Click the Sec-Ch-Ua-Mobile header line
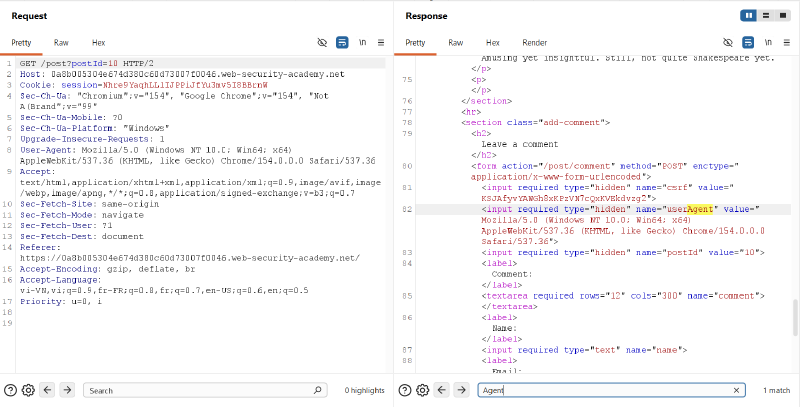The image size is (800, 407). [x=71, y=117]
